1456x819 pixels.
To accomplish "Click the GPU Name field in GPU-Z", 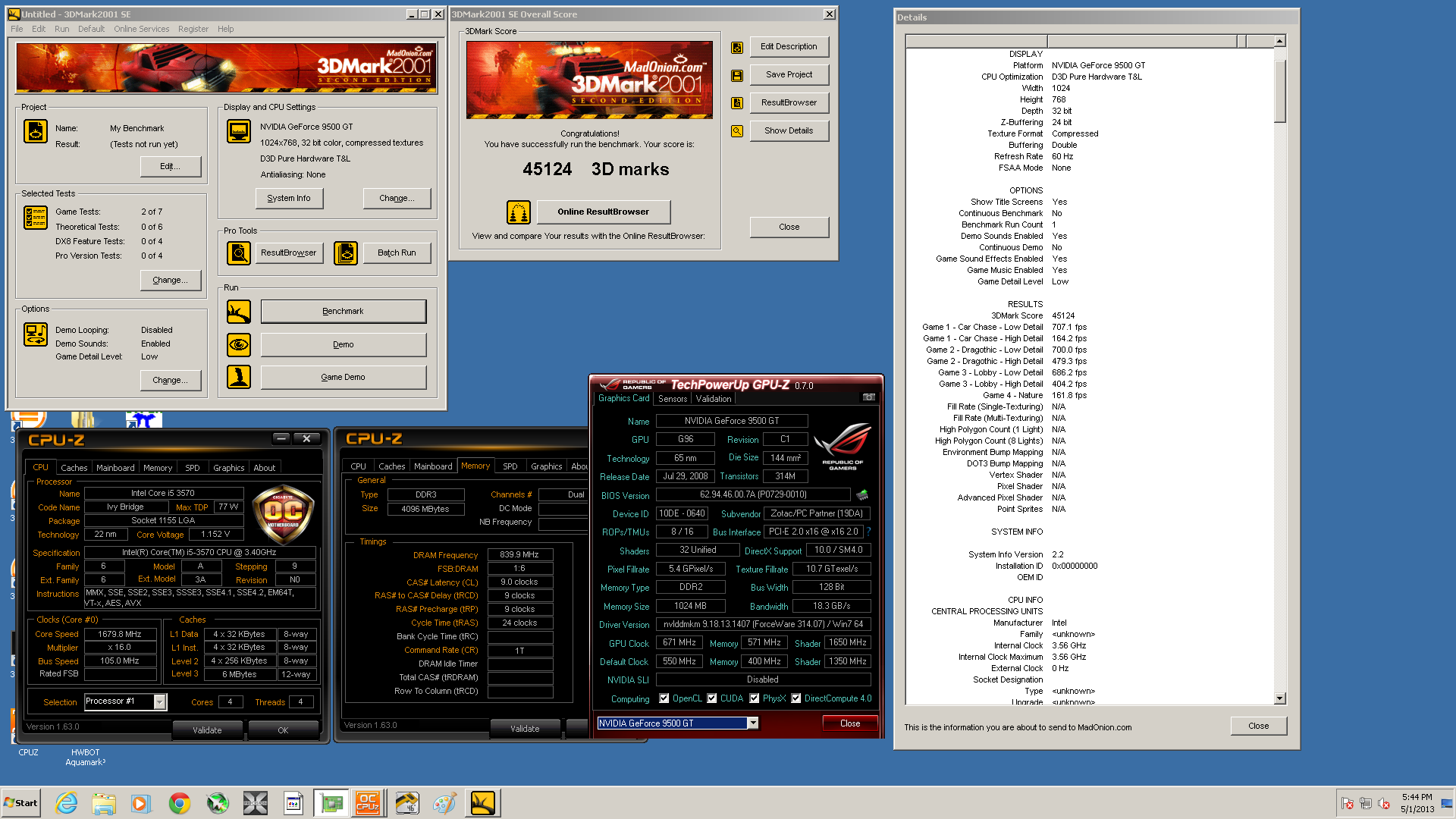I will click(x=732, y=421).
